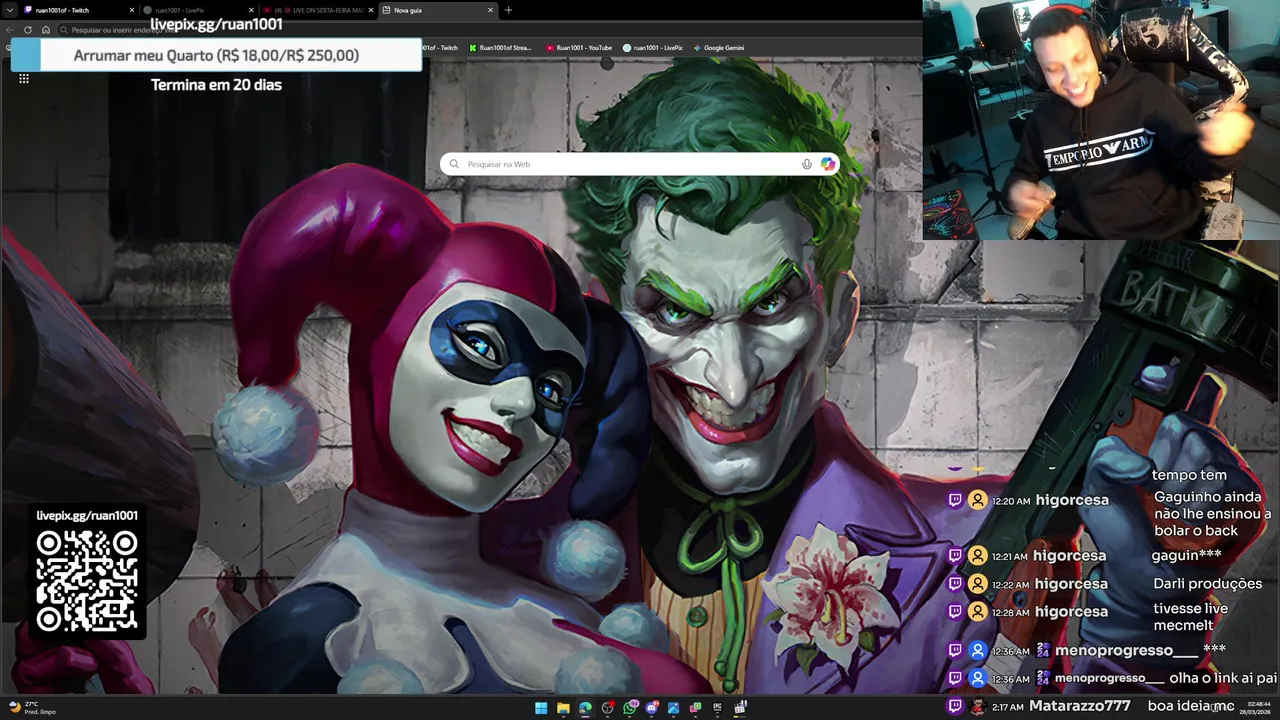Click the Pesquisar na Web search box
This screenshot has width=1280, height=720.
(639, 164)
